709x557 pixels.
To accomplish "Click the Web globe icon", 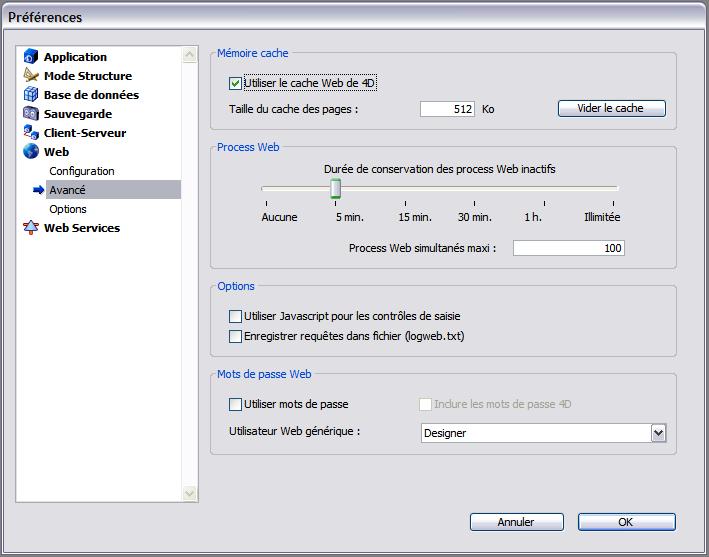I will pyautogui.click(x=30, y=152).
